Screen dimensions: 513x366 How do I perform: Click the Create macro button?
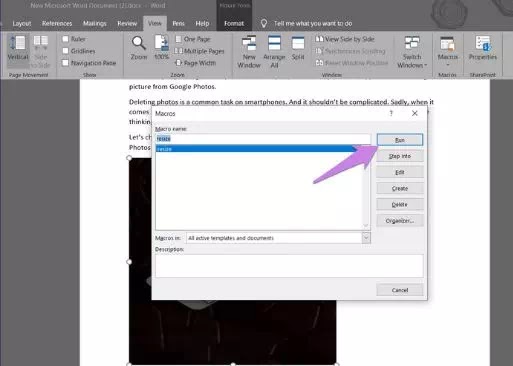[x=400, y=188]
